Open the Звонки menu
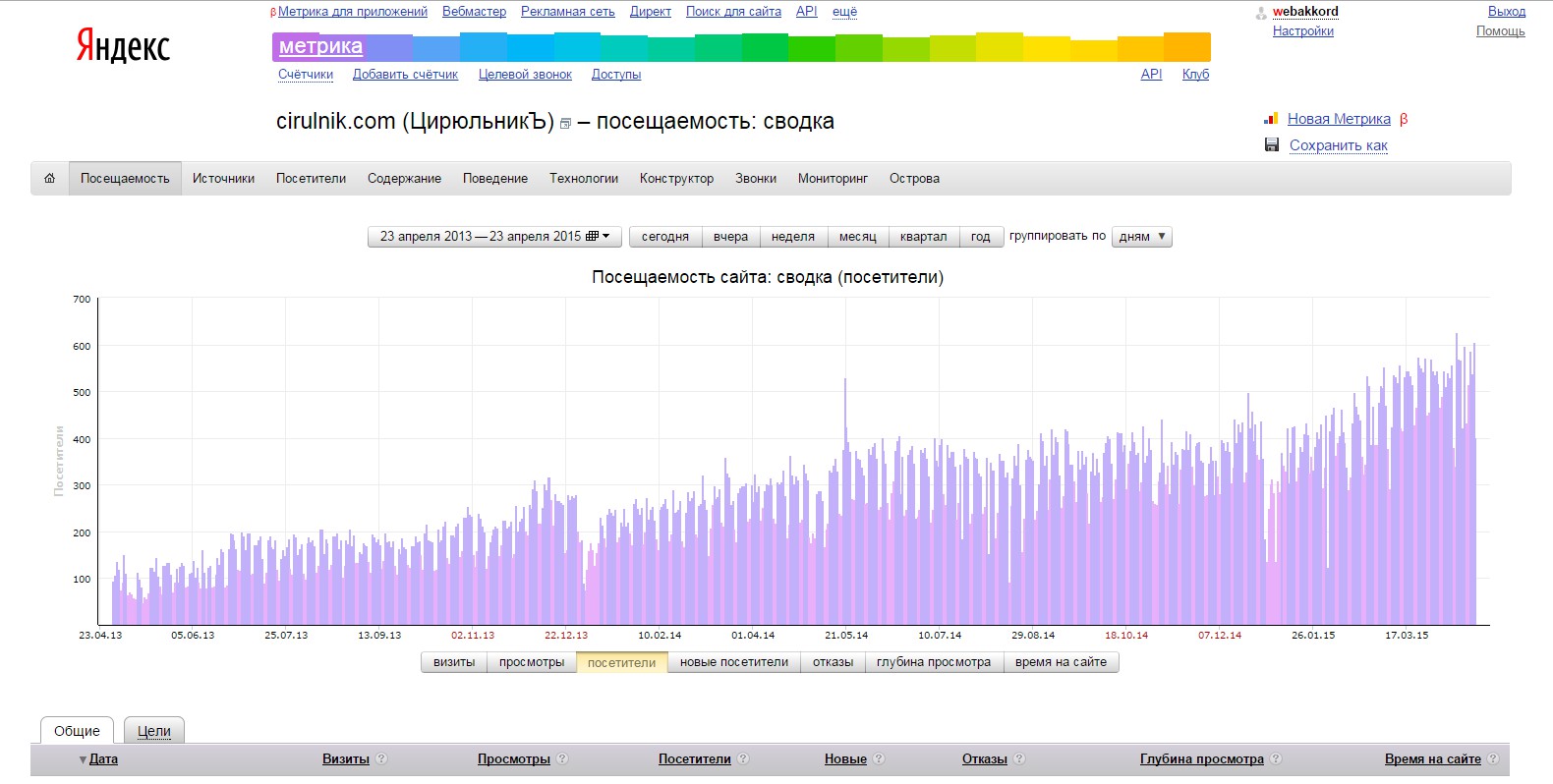Screen dimensions: 1553x784 point(756,179)
